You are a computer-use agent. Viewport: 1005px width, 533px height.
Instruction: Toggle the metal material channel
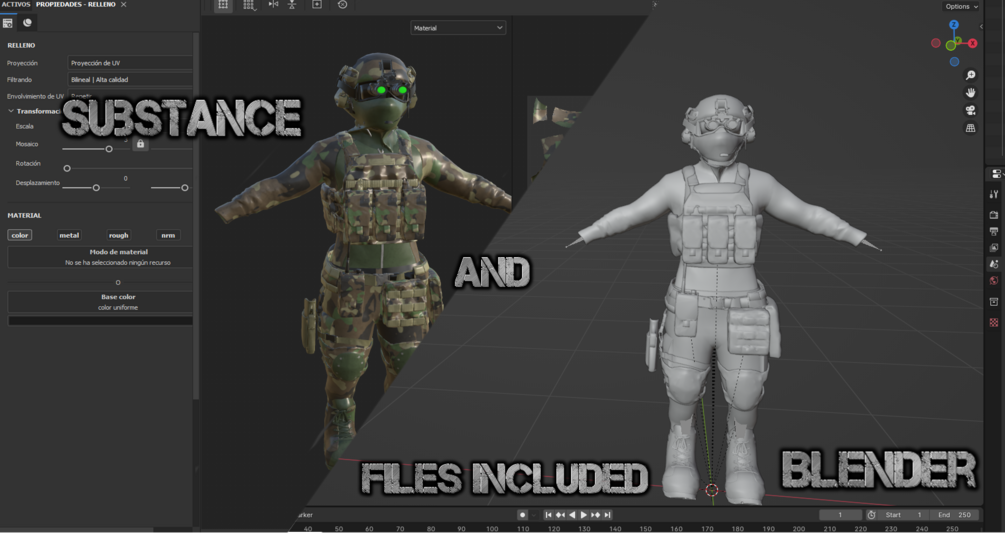(69, 235)
